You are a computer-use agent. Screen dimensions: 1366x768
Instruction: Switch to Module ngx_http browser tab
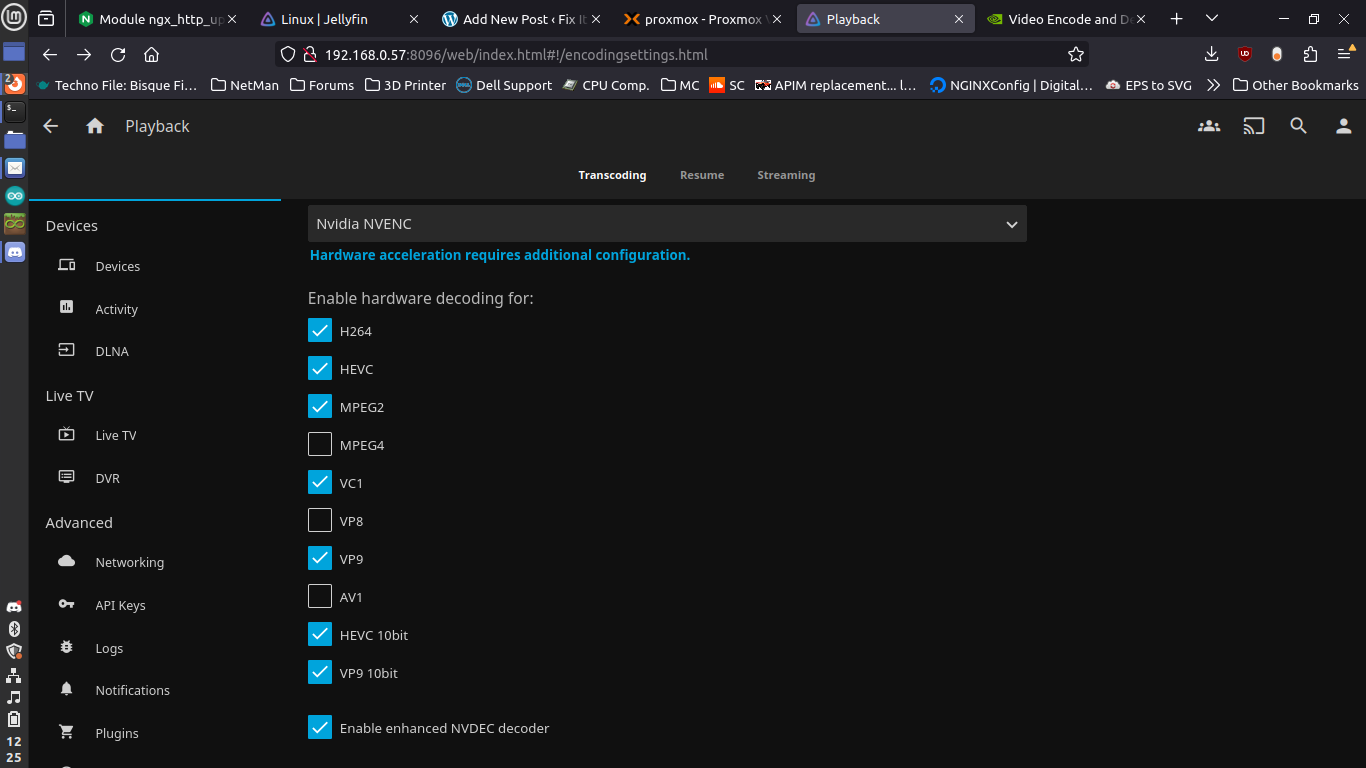tap(158, 19)
